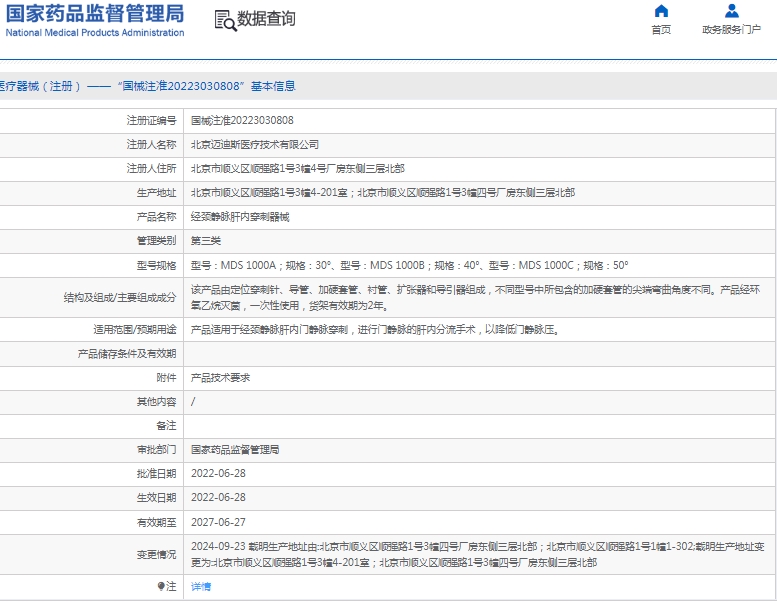Select the 生效日期 value 2022-06-28

click(218, 497)
